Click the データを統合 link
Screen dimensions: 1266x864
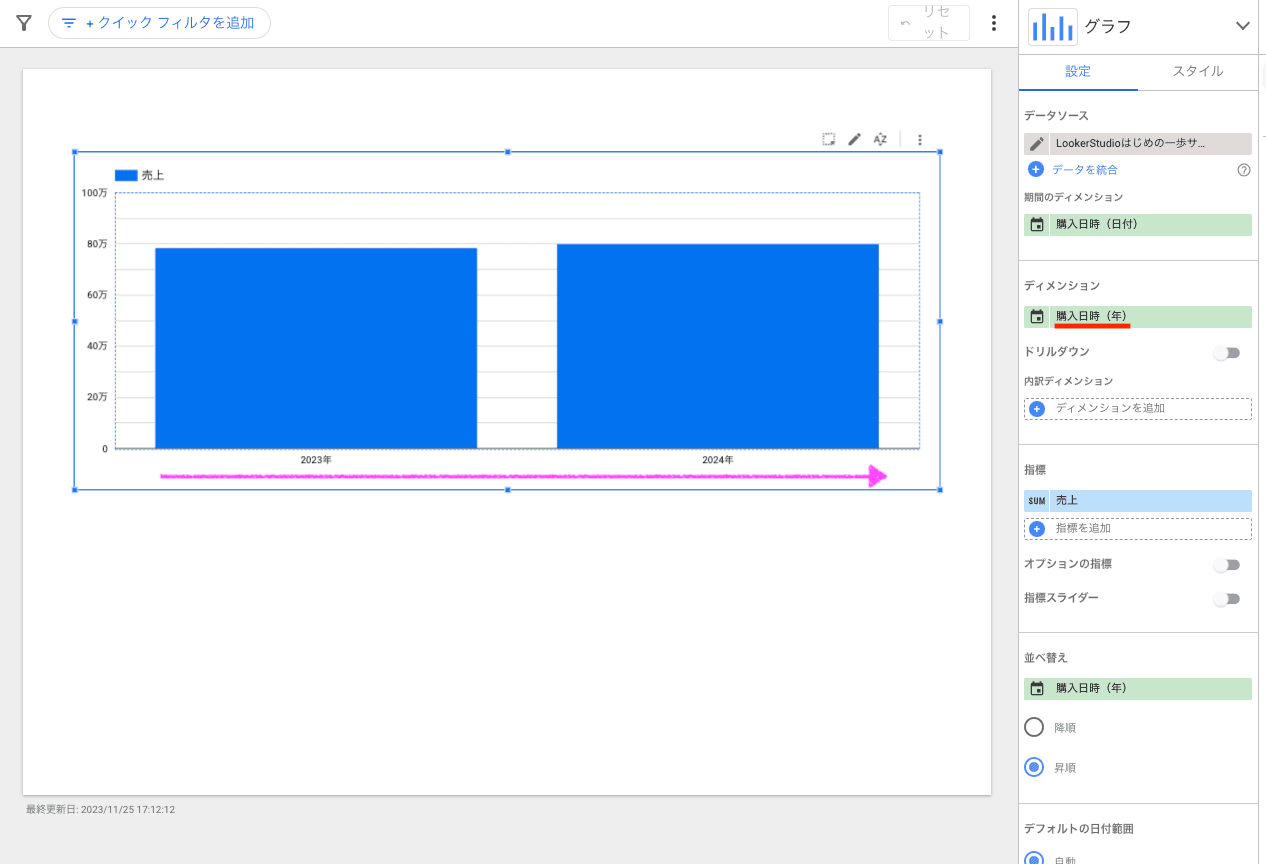(1084, 170)
